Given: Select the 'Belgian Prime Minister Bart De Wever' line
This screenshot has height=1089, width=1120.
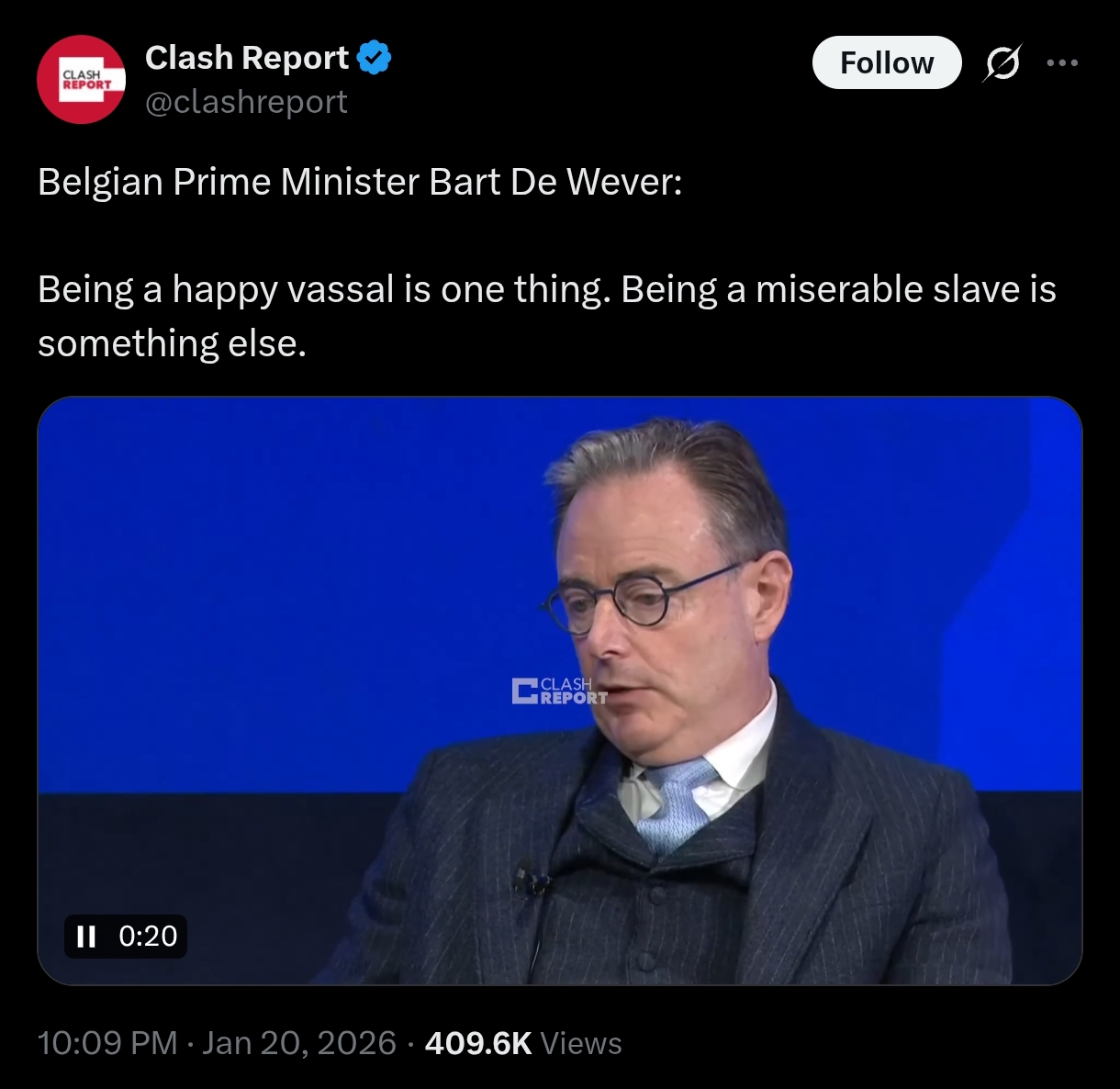Looking at the screenshot, I should 360,182.
